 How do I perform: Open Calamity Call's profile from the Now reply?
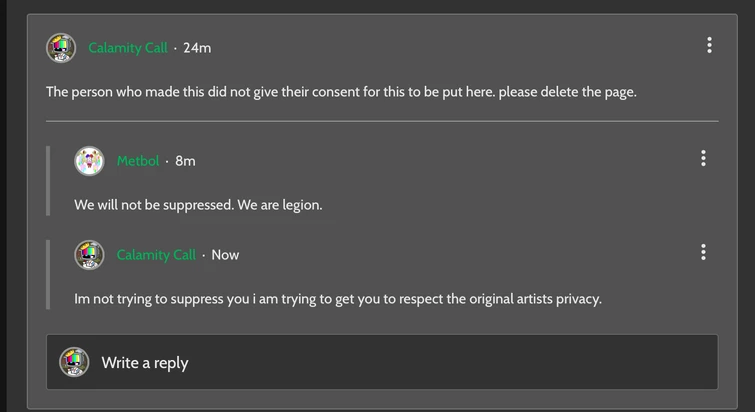click(156, 255)
